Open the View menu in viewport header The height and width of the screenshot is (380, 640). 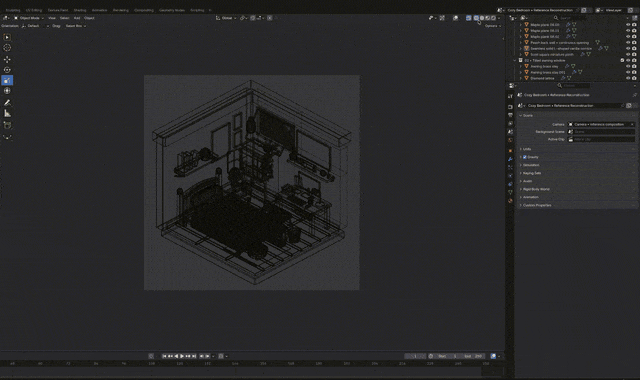click(52, 18)
